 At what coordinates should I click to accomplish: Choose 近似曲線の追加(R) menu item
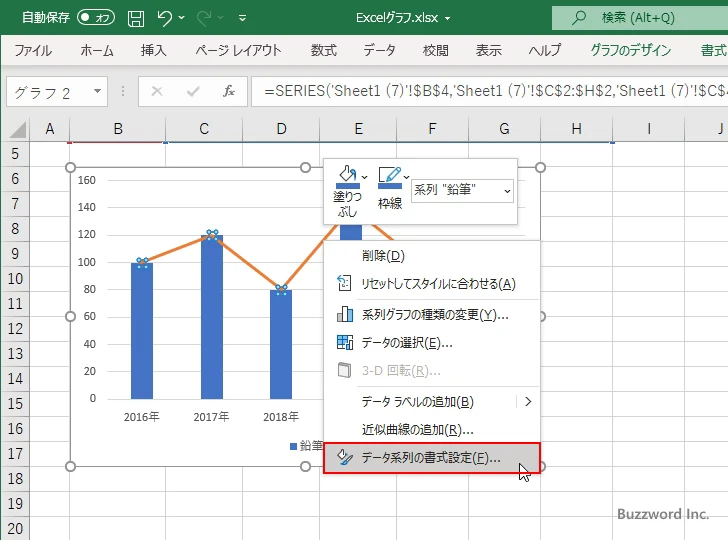tap(432, 430)
